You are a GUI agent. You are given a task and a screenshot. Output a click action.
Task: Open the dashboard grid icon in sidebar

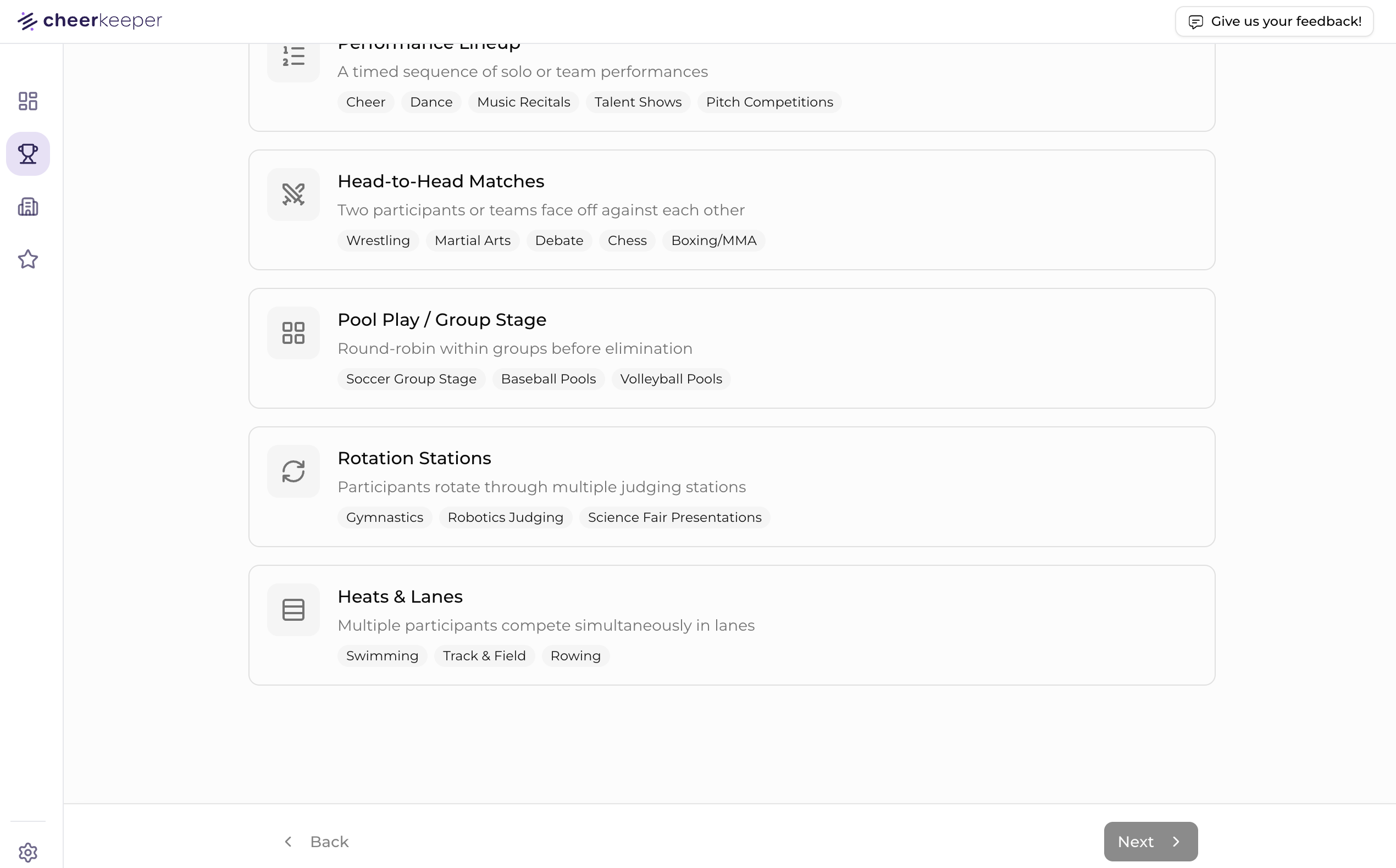click(x=27, y=101)
